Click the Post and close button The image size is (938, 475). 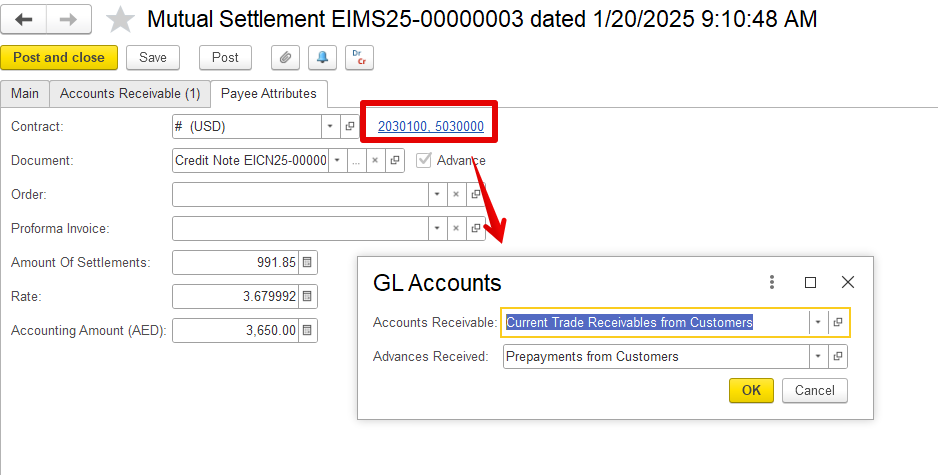59,57
